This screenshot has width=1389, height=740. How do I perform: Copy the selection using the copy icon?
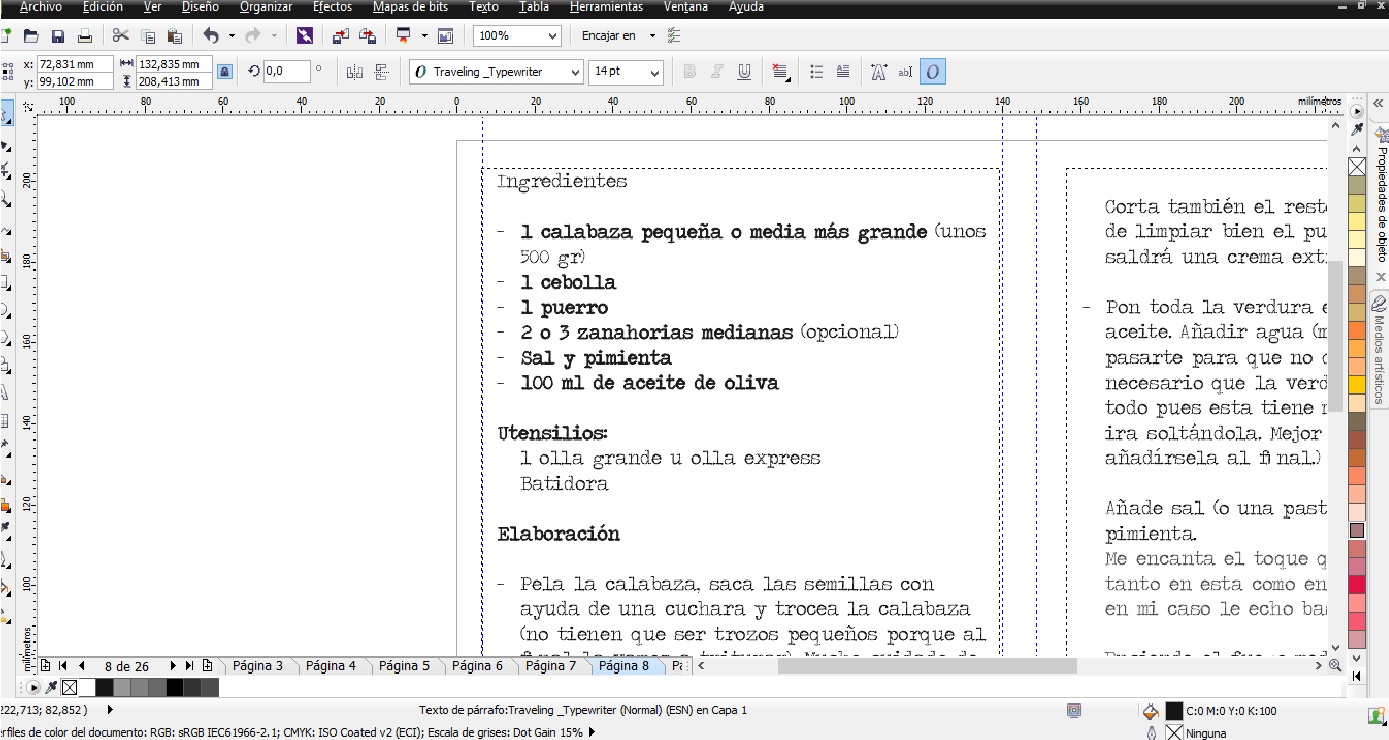point(148,36)
